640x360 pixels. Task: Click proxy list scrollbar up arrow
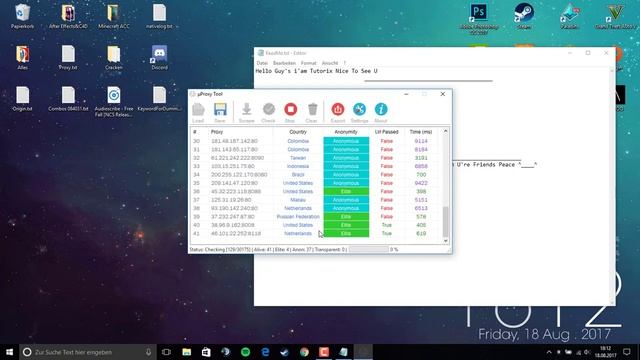(x=445, y=131)
